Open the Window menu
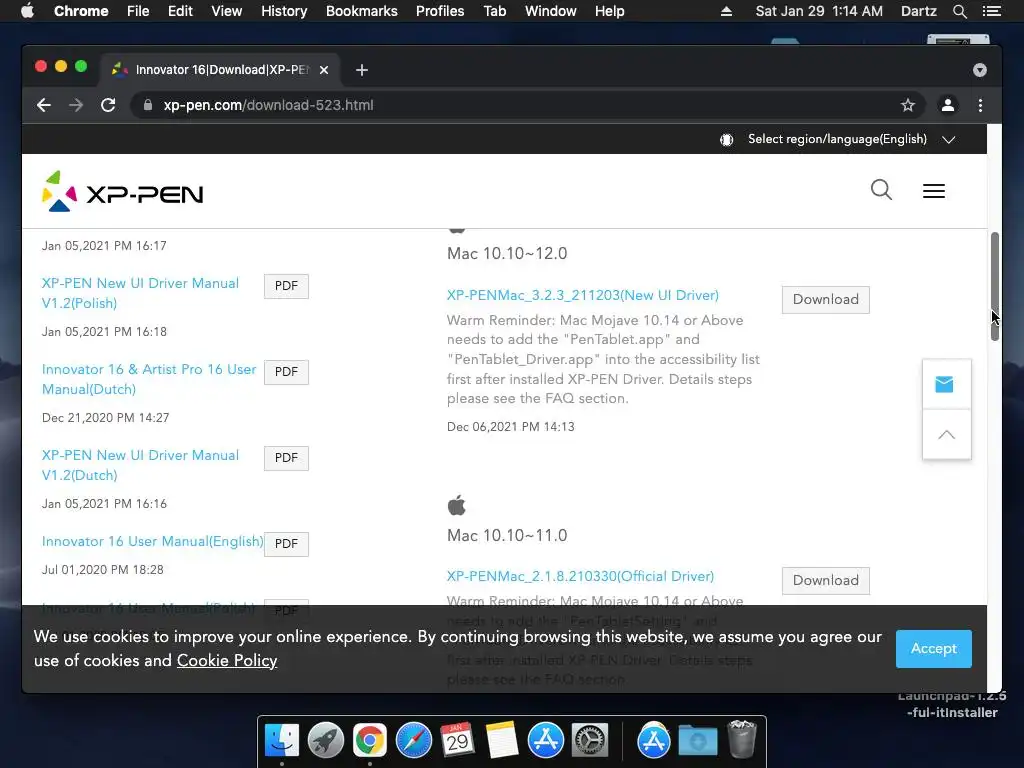Screen dimensions: 1024x768 point(551,11)
